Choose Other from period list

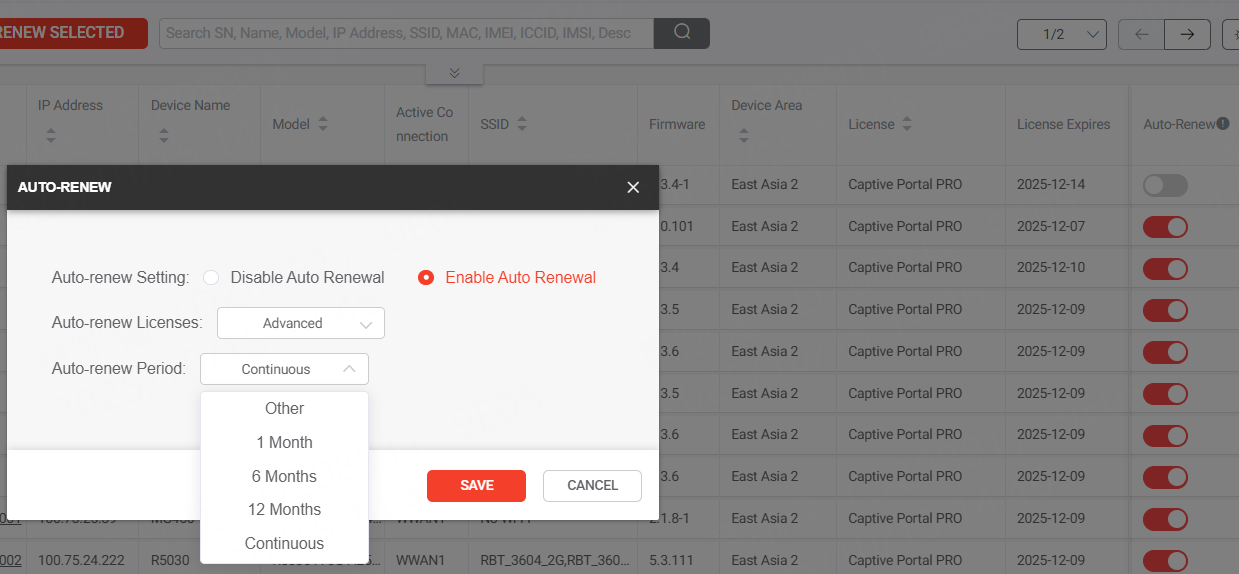coord(284,408)
